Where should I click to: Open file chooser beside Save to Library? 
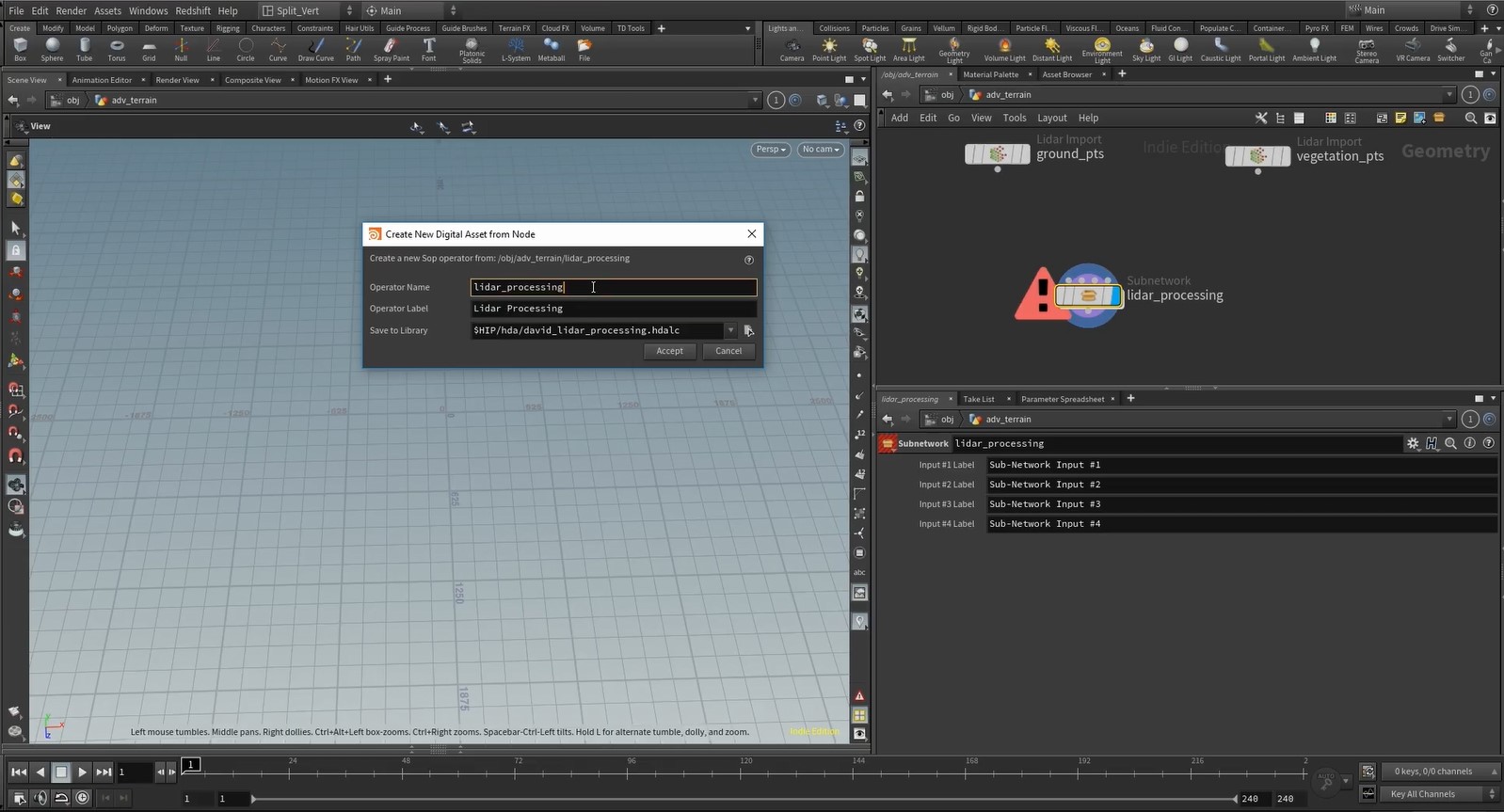[x=748, y=330]
